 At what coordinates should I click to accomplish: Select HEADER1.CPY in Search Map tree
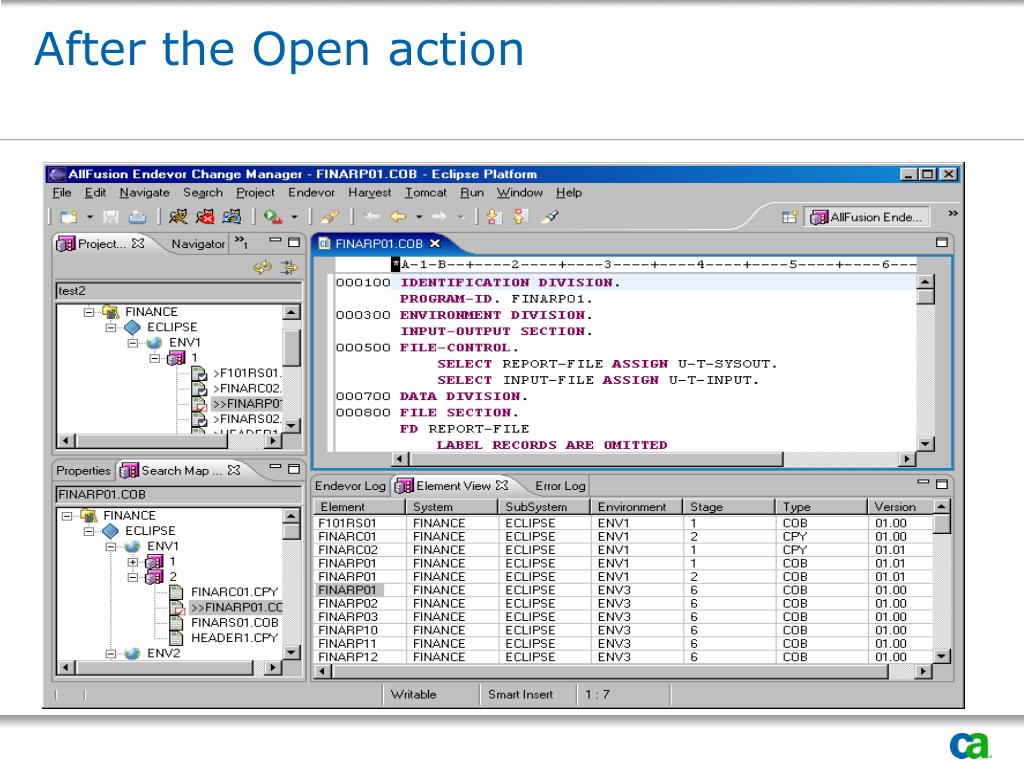pyautogui.click(x=234, y=638)
